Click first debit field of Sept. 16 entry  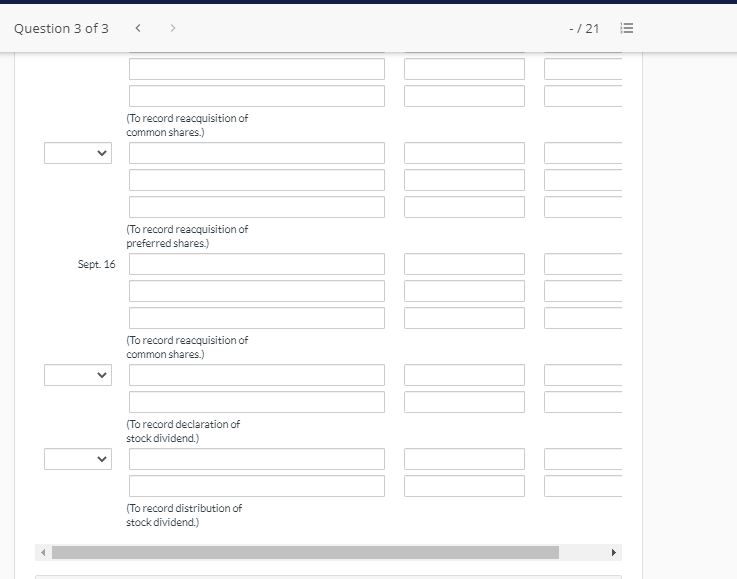(x=464, y=264)
